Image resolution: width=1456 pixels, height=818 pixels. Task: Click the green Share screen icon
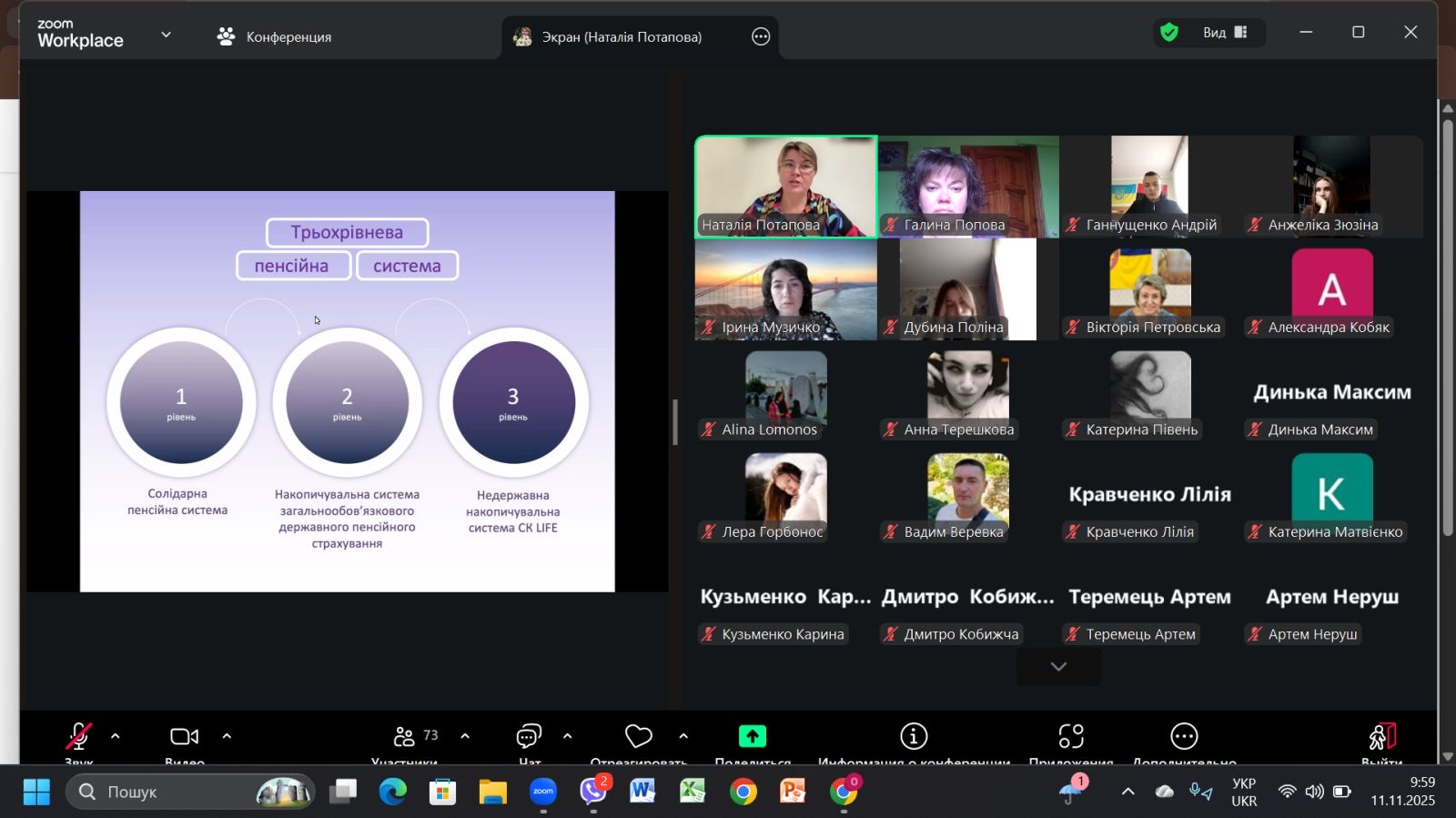[x=752, y=736]
